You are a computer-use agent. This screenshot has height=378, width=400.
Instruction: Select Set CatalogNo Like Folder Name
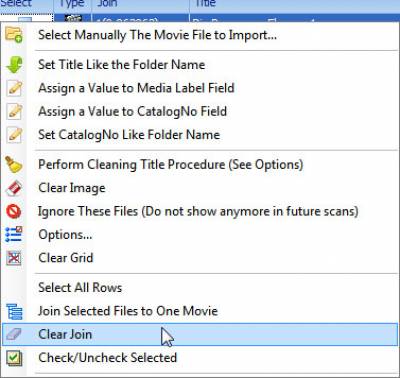[129, 135]
